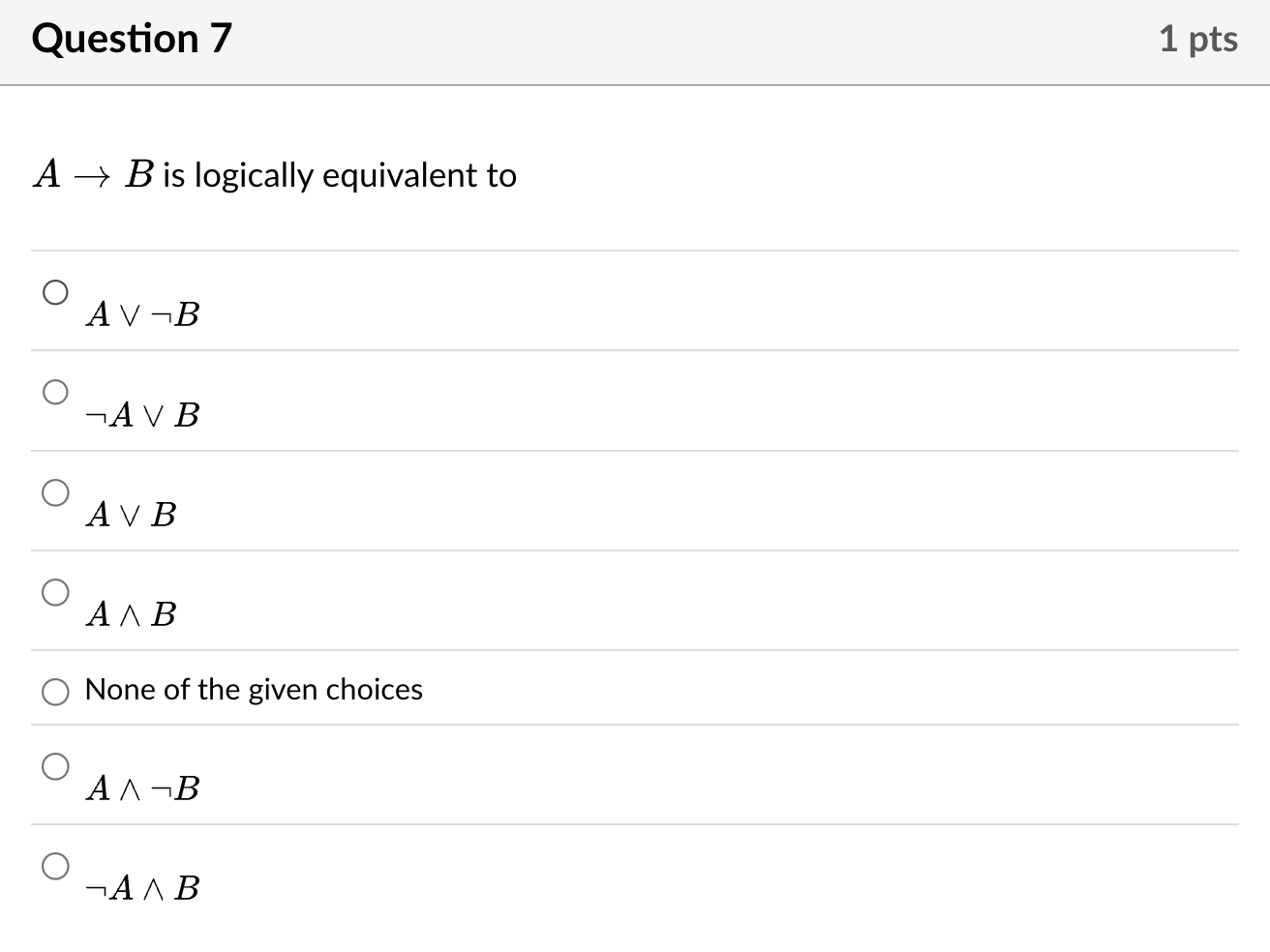Select the radio button for A ∧ B
This screenshot has height=952, width=1270.
(x=56, y=593)
